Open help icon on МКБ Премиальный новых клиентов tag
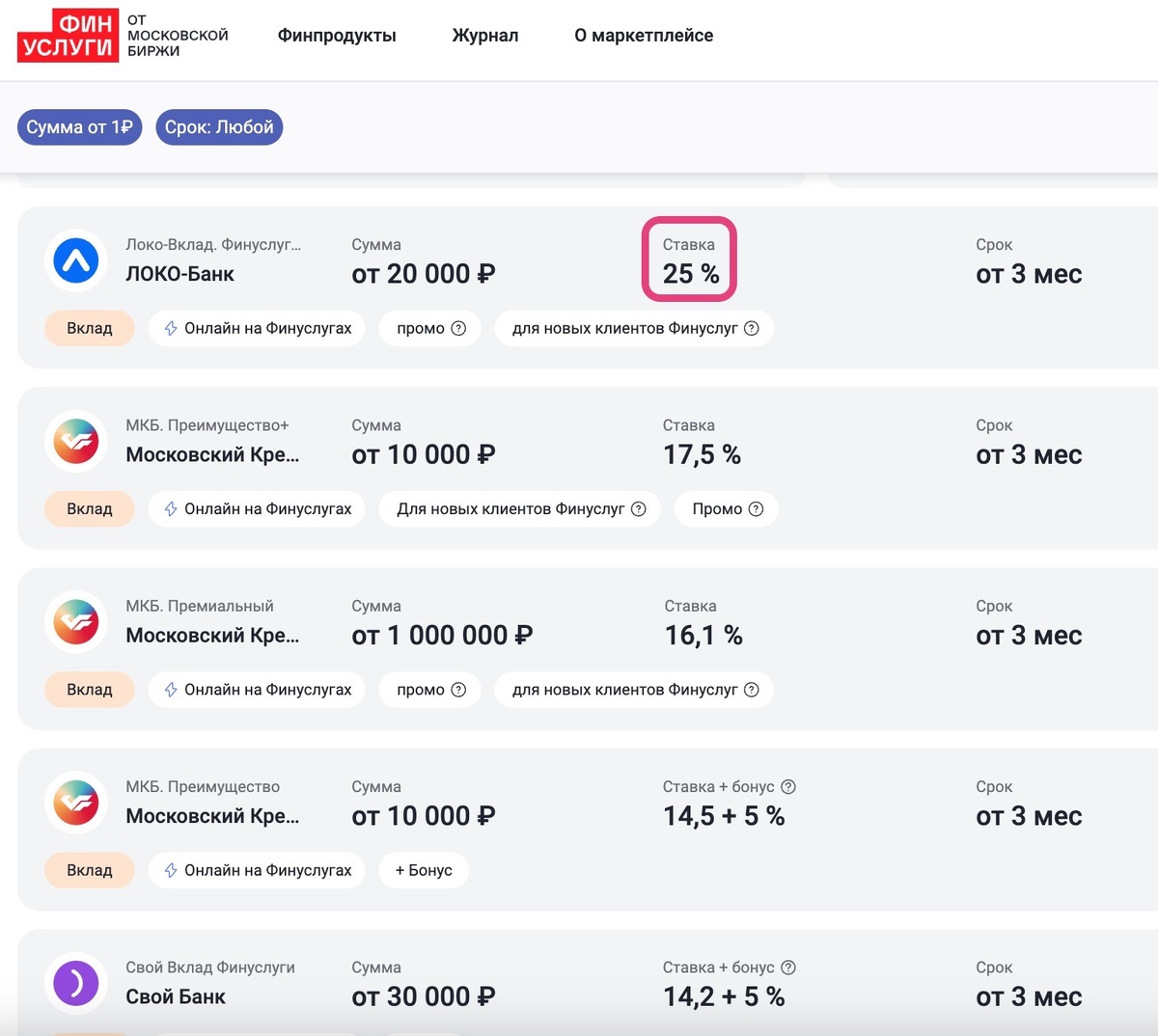The height and width of the screenshot is (1036, 1158). [752, 690]
